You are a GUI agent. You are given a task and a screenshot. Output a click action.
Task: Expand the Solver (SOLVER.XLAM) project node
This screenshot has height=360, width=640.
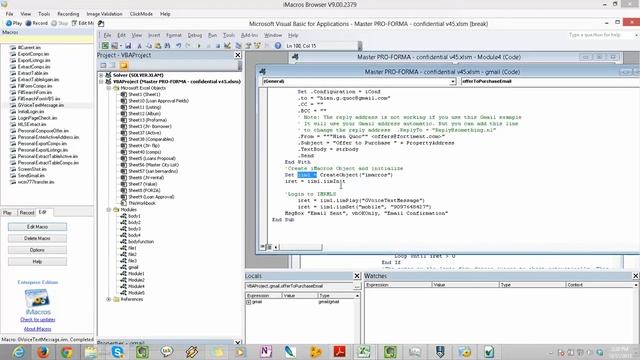pos(101,75)
